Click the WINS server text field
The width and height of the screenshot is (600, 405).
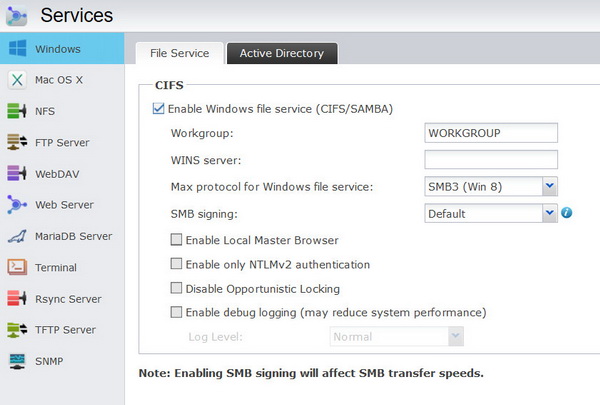[490, 160]
